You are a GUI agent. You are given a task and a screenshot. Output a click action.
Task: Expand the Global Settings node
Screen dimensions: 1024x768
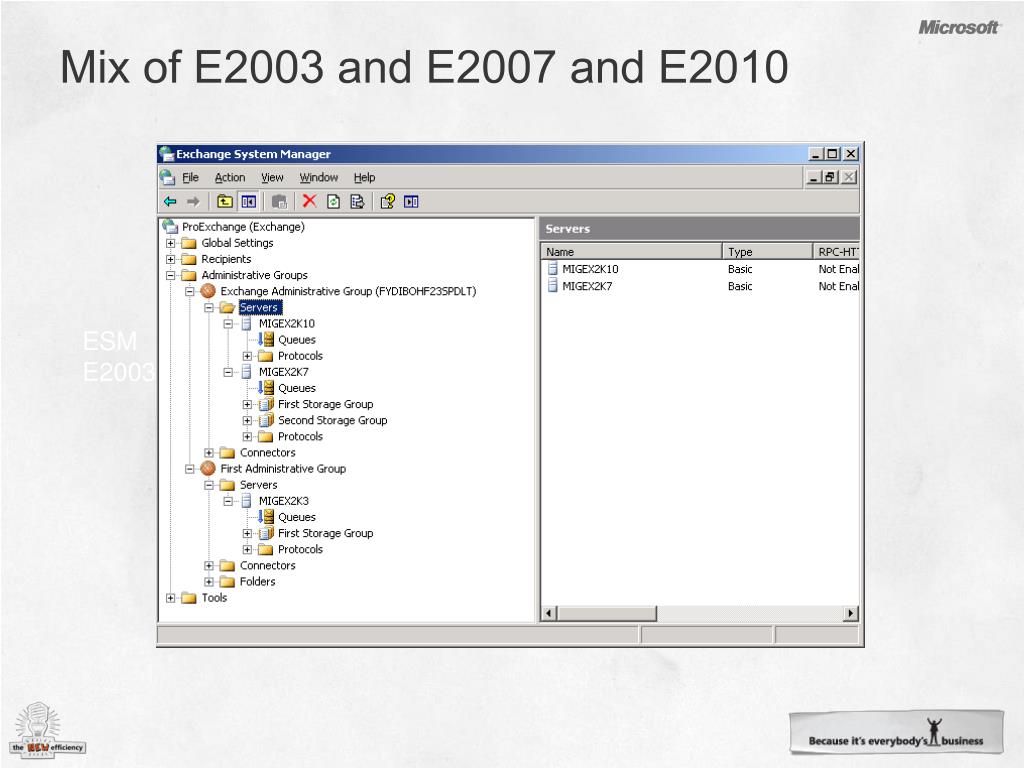coord(170,243)
